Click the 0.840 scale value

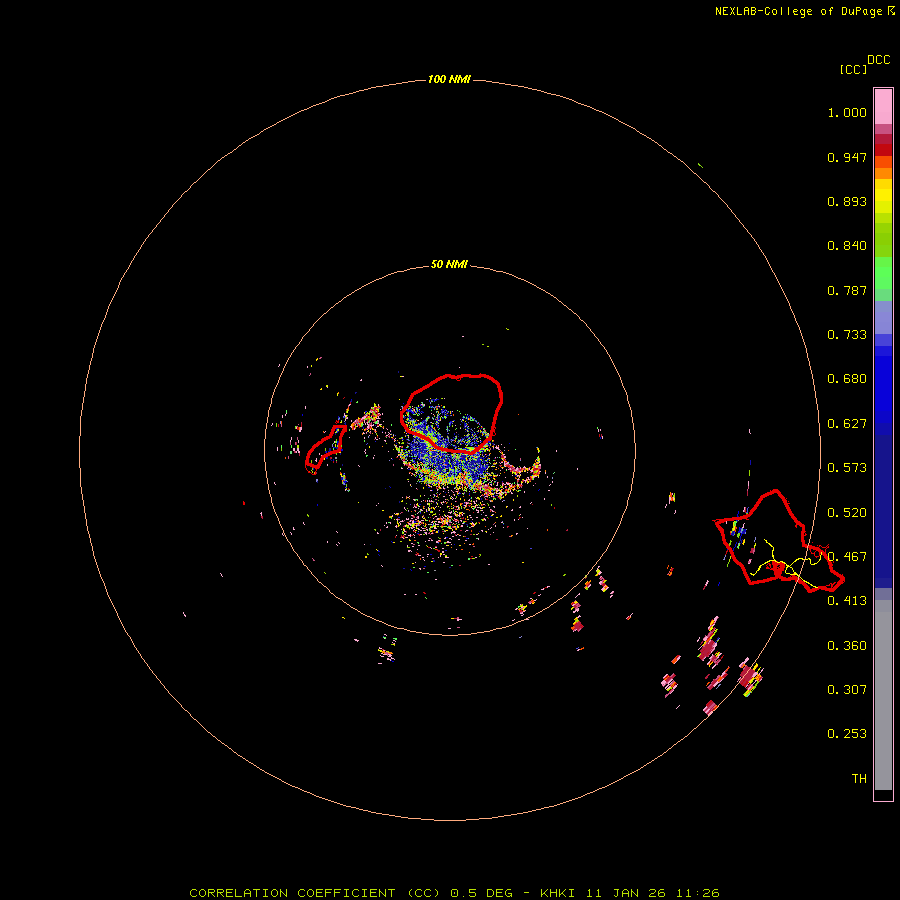point(847,246)
